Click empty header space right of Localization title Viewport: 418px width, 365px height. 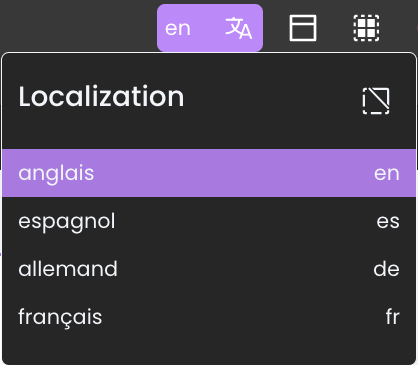[x=272, y=98]
